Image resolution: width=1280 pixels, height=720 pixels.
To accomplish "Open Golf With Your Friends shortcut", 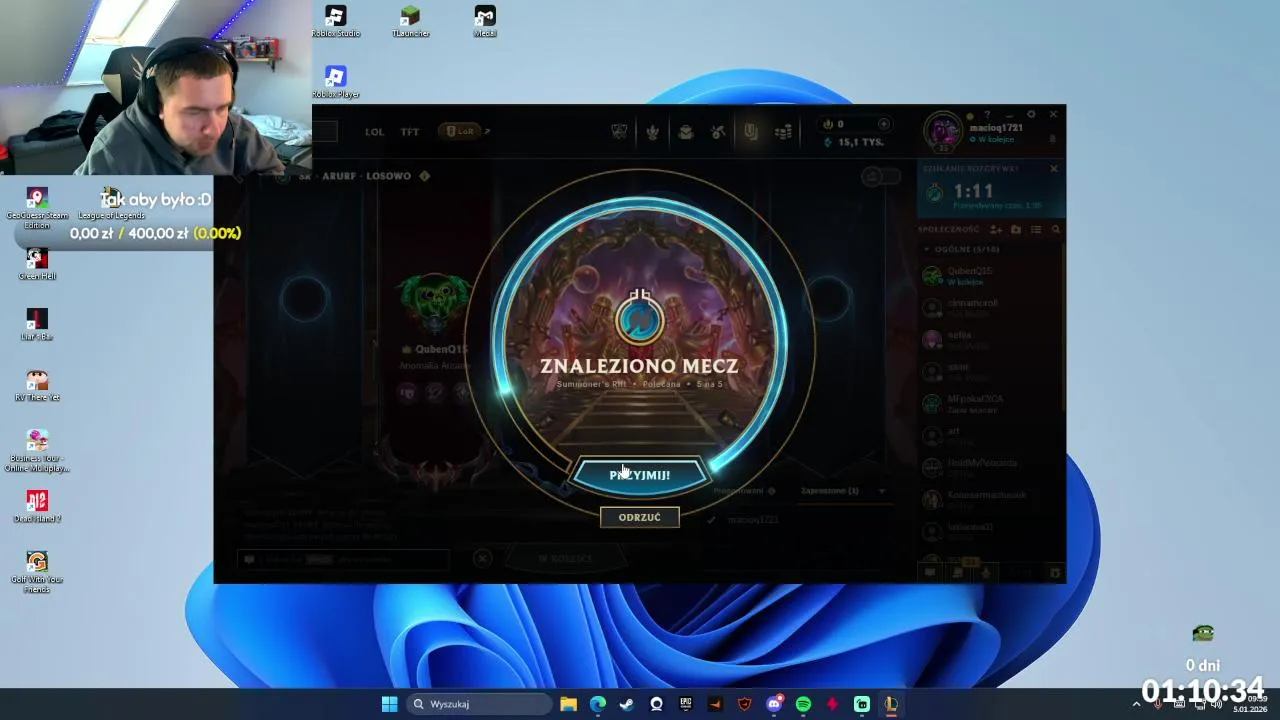I will pos(37,572).
